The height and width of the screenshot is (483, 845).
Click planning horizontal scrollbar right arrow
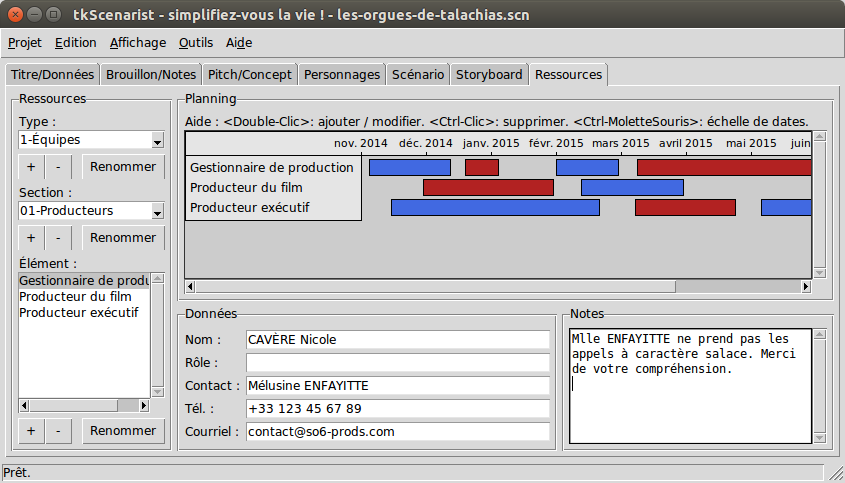pyautogui.click(x=806, y=287)
